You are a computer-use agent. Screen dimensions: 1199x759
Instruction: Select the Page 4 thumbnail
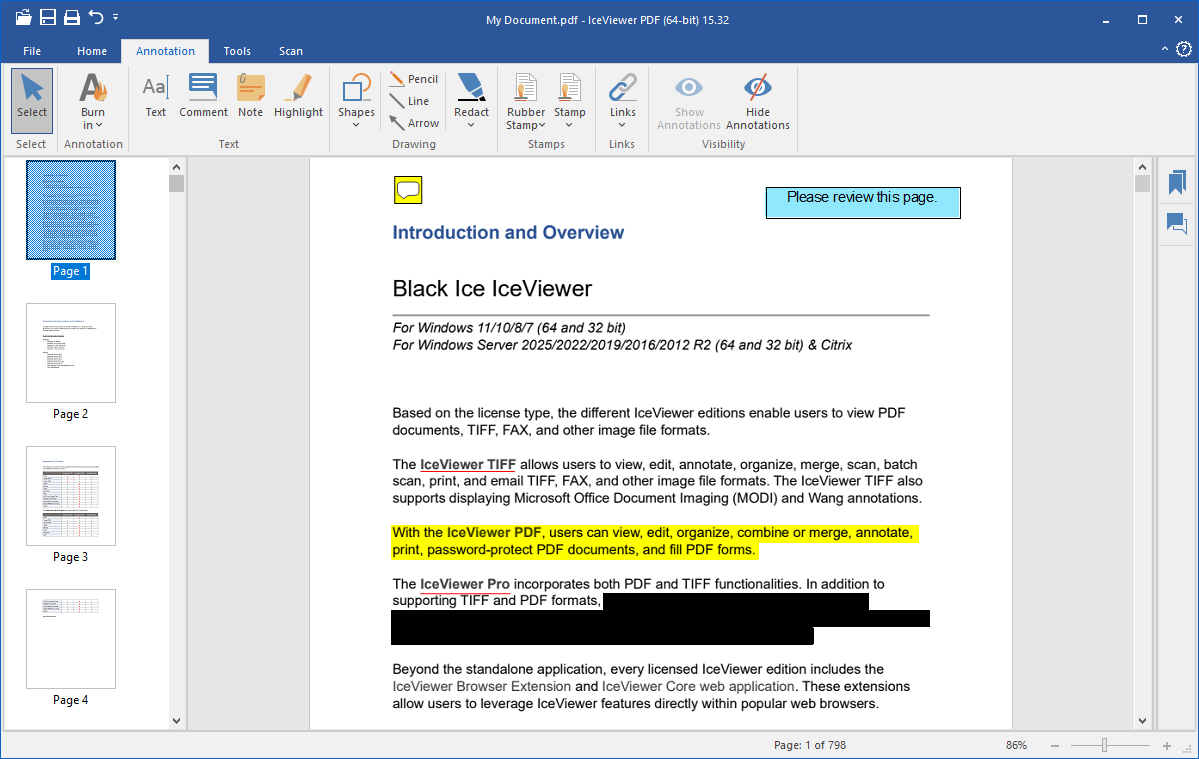point(71,639)
